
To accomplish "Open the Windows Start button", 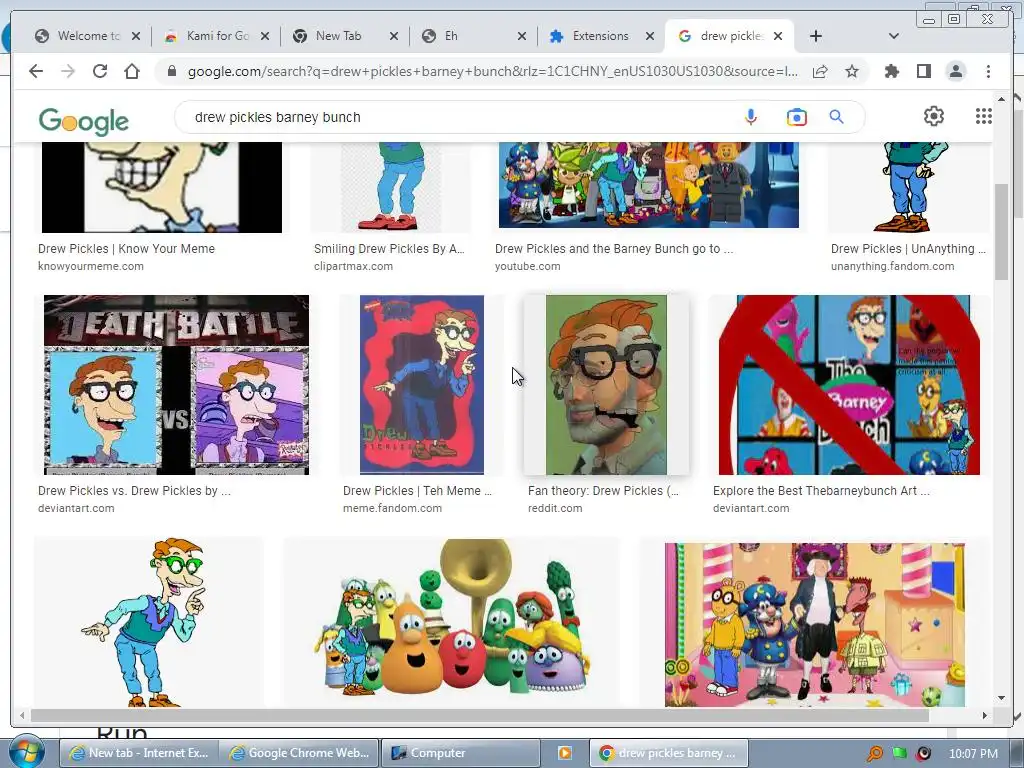I will tap(26, 752).
